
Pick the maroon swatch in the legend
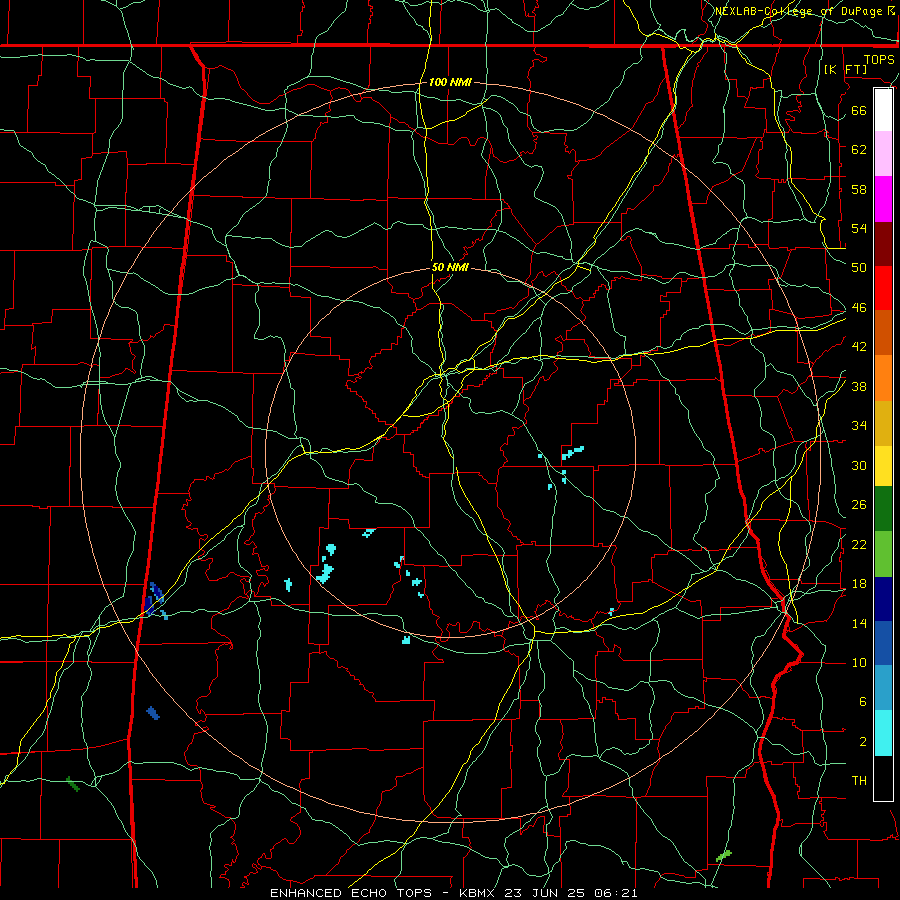click(883, 244)
